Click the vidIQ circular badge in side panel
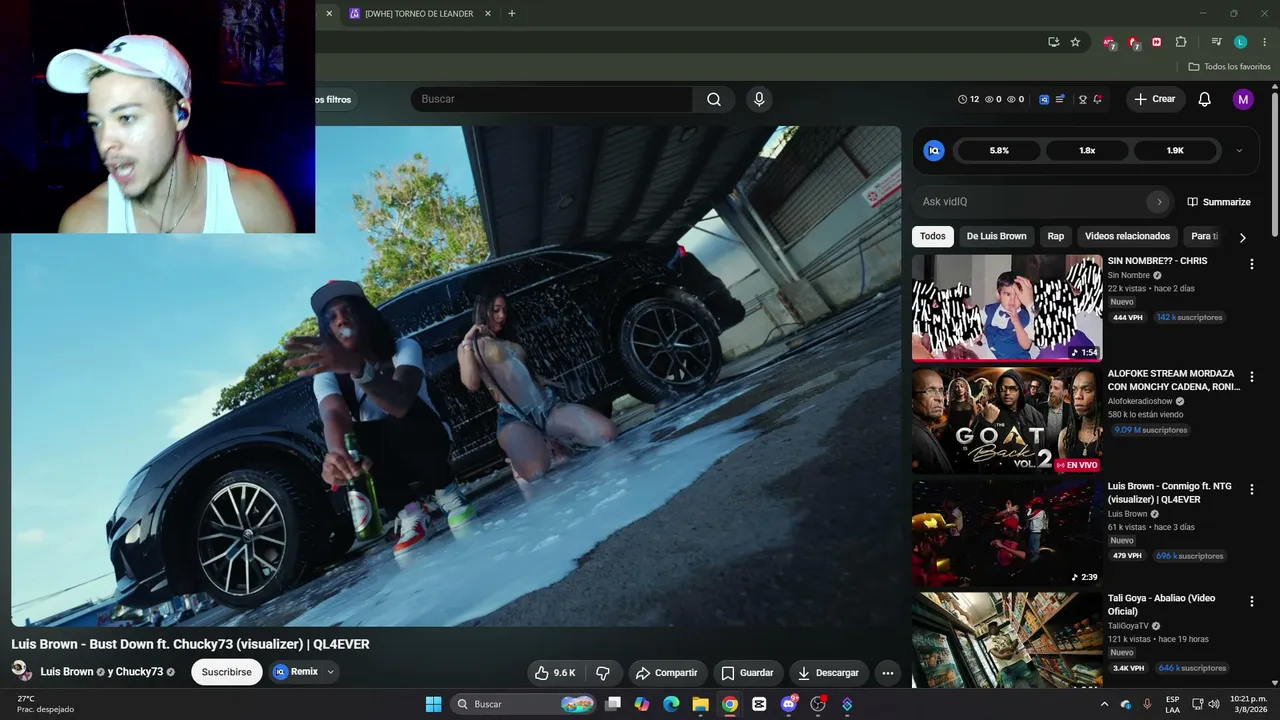This screenshot has height=720, width=1280. coord(934,151)
